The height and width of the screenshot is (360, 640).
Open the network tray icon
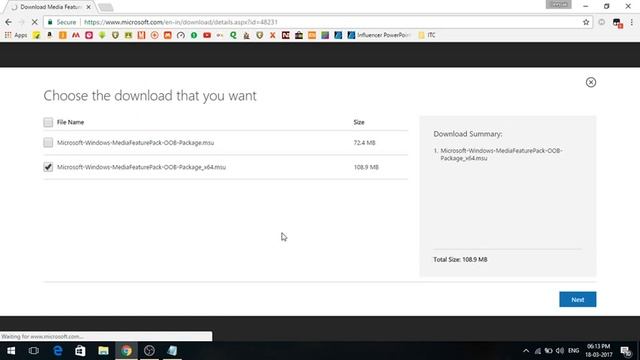coord(538,351)
